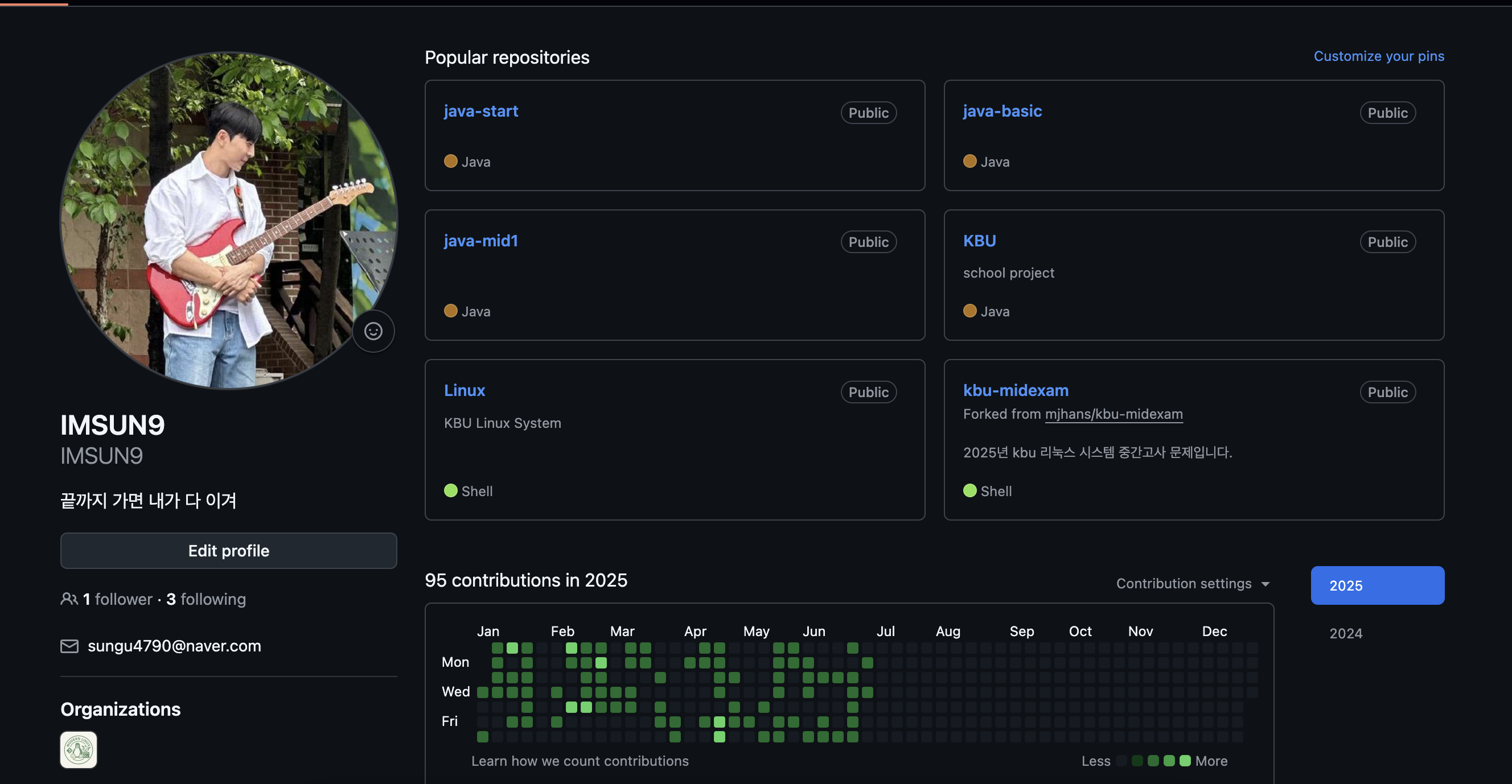Open the kbu-midexam repository link
This screenshot has height=784, width=1512.
coord(1016,390)
